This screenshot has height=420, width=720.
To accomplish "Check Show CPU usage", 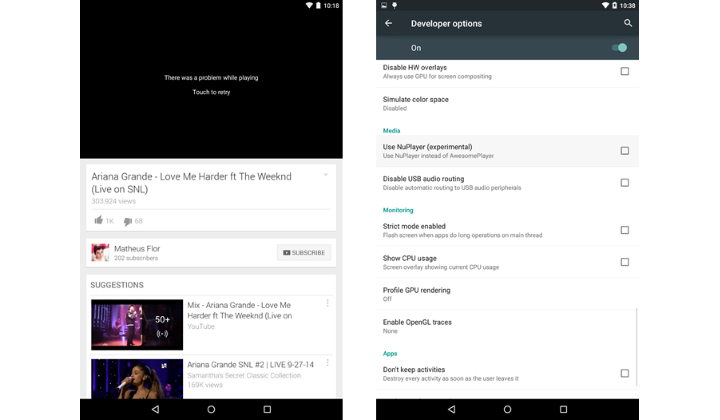I will [624, 262].
